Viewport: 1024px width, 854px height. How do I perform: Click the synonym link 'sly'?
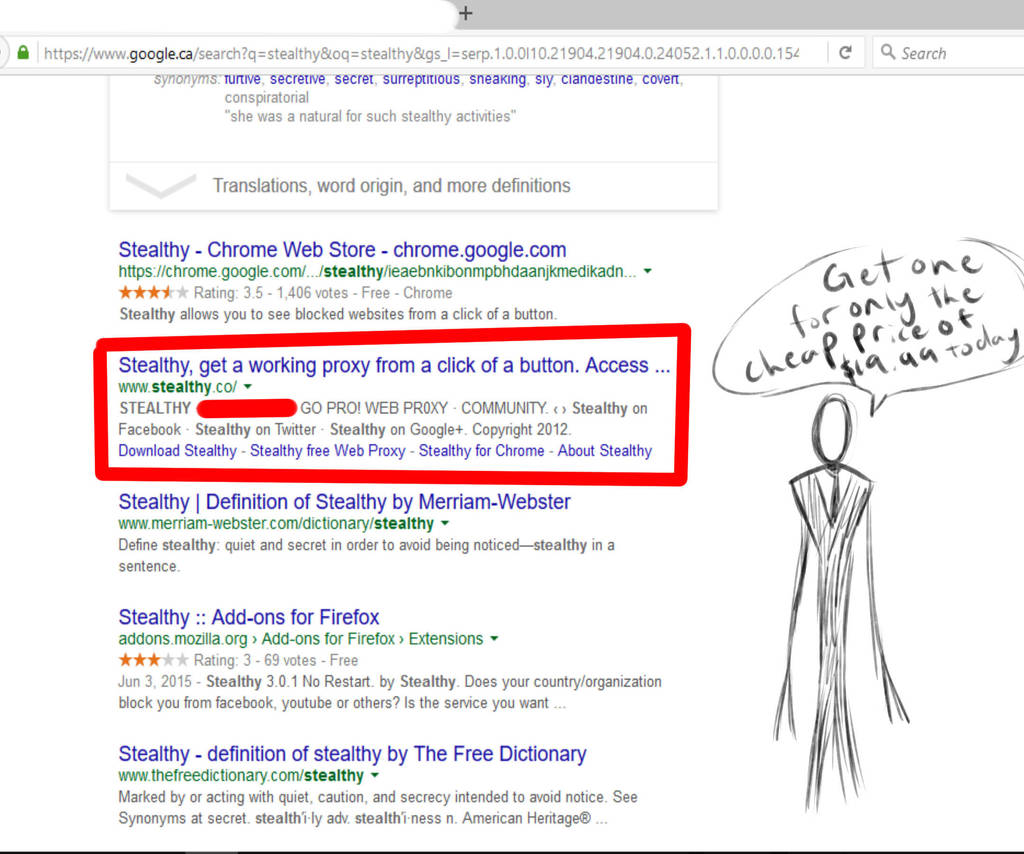tap(543, 80)
